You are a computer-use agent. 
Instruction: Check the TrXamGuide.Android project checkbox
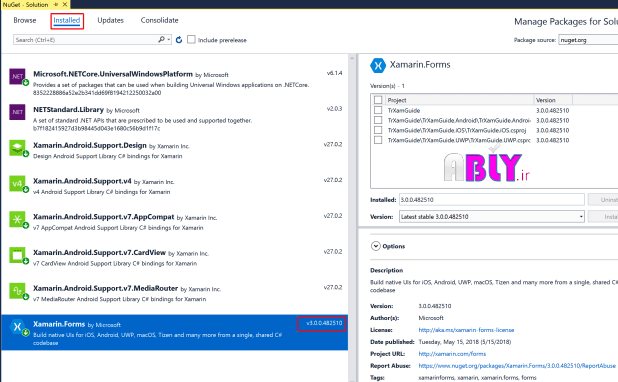(x=378, y=120)
